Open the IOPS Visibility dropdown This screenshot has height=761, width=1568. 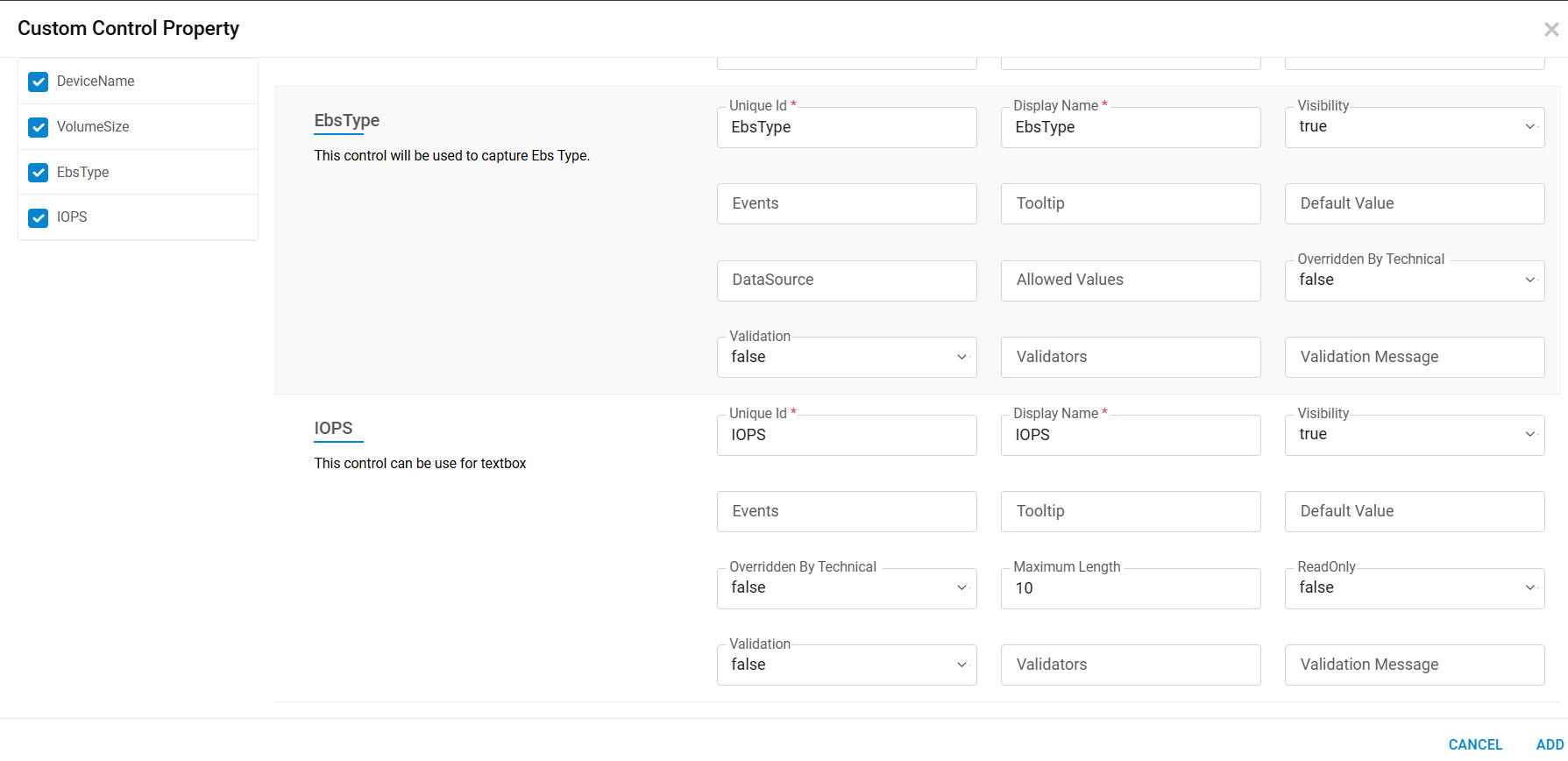(x=1414, y=435)
